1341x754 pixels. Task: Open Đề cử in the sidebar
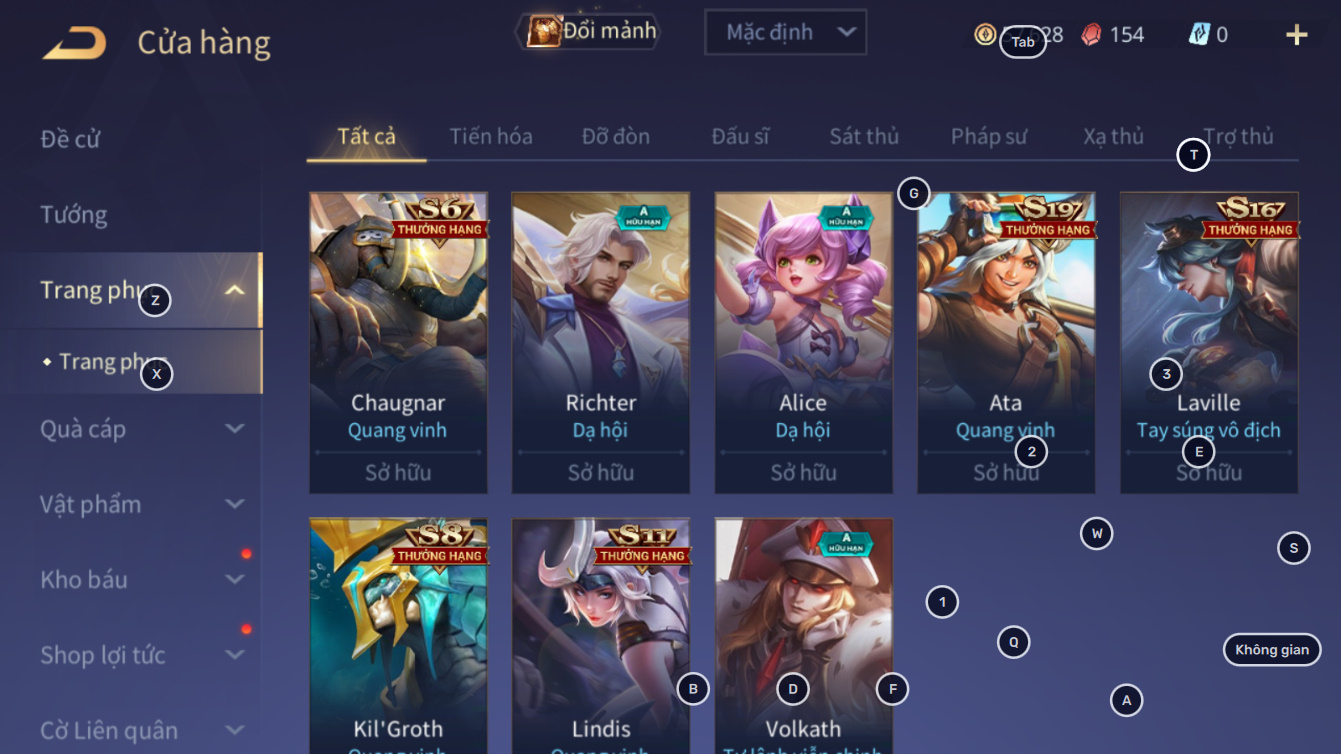point(71,139)
